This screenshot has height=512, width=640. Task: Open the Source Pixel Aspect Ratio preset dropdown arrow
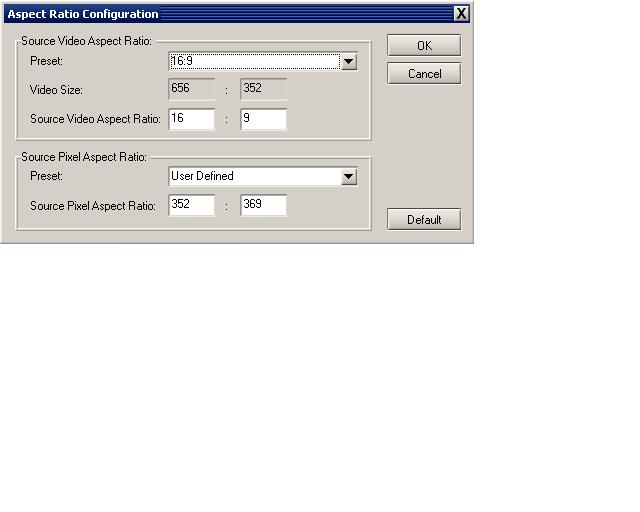tap(349, 177)
